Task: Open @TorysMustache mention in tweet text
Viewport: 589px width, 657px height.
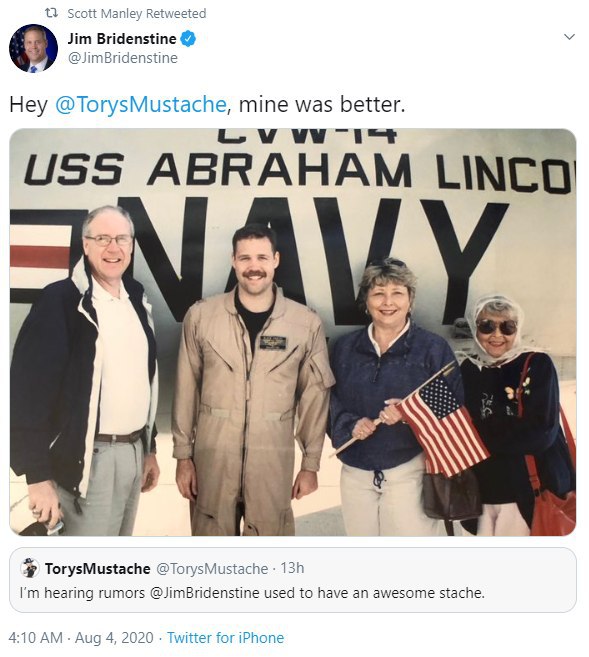Action: [x=141, y=104]
